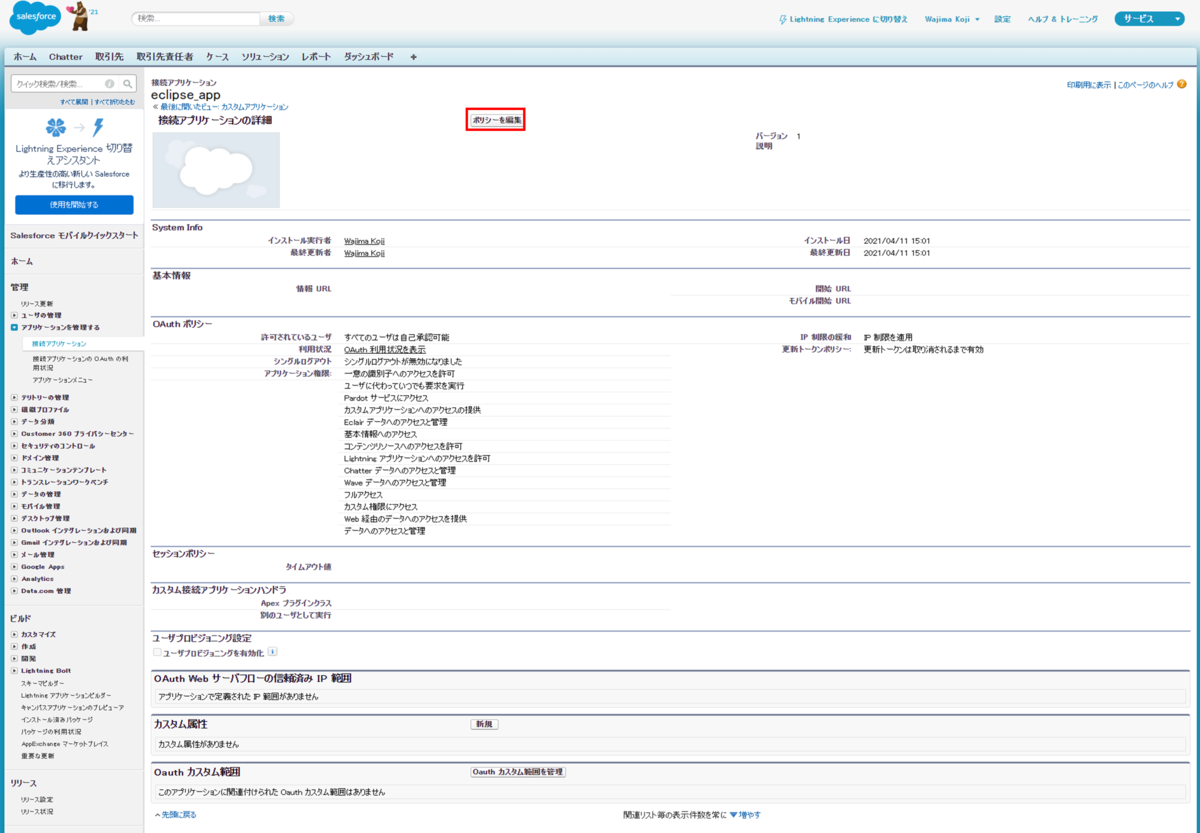Switch to the 取引先 tab
Image resolution: width=1200 pixels, height=833 pixels.
pos(110,57)
